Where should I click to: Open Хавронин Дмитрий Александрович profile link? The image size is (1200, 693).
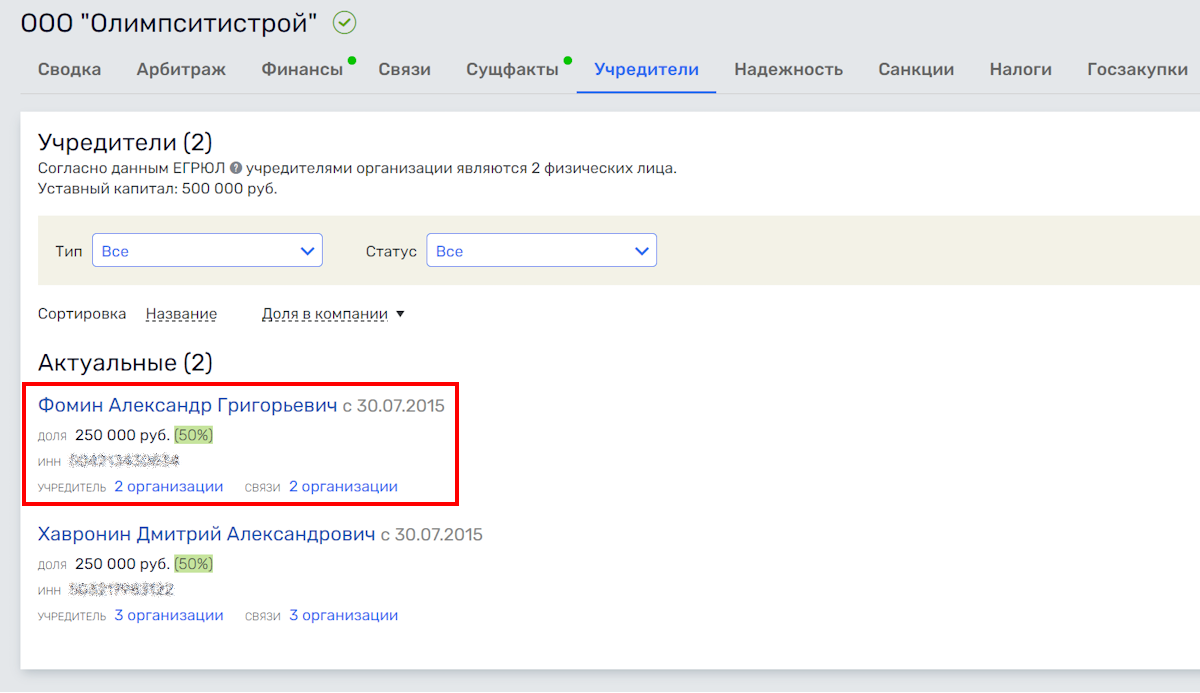click(206, 534)
